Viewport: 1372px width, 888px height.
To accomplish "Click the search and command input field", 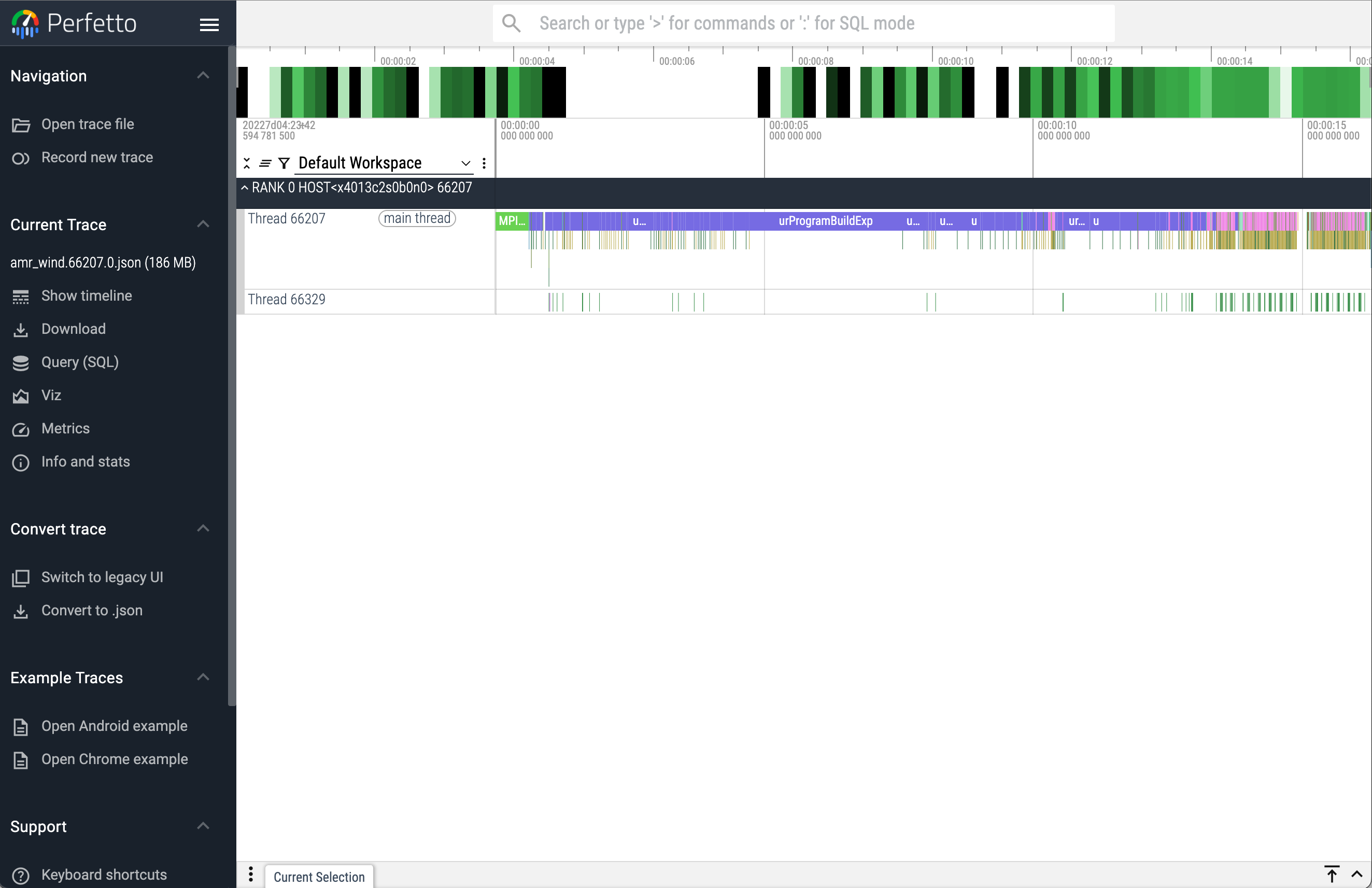I will [803, 24].
